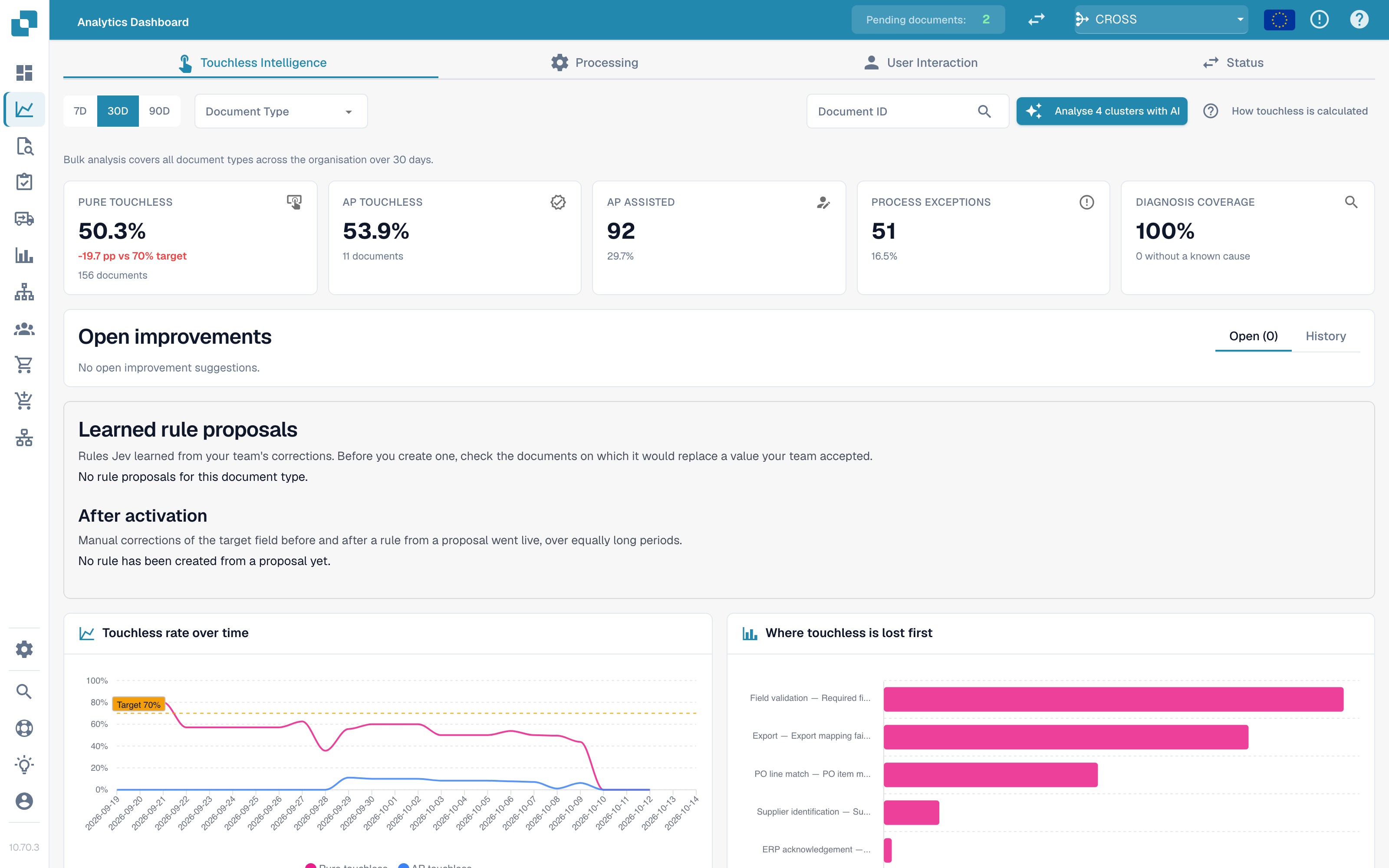Image resolution: width=1389 pixels, height=868 pixels.
Task: Open the bar chart sidebar icon
Action: (24, 255)
